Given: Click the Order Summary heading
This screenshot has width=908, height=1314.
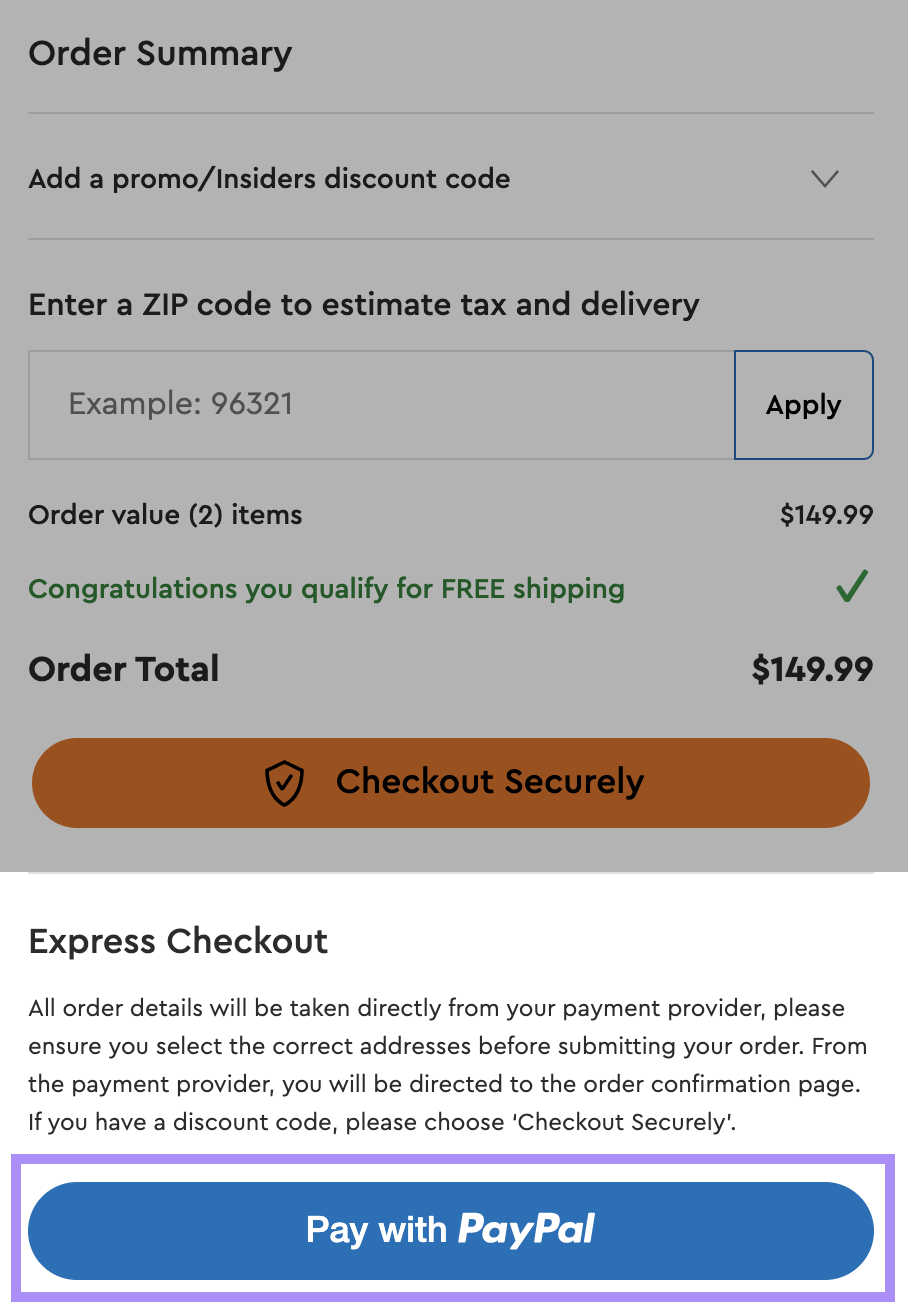Looking at the screenshot, I should [x=160, y=53].
